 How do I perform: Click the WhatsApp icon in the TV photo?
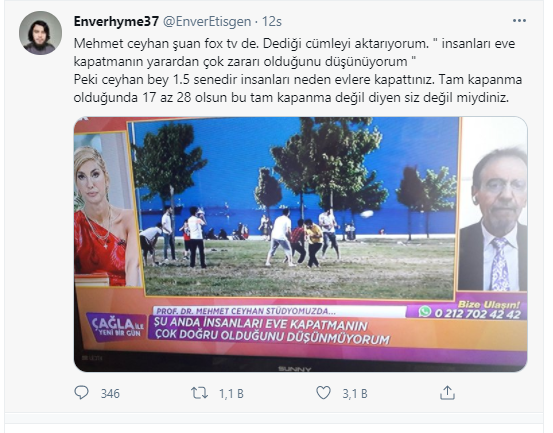(425, 312)
